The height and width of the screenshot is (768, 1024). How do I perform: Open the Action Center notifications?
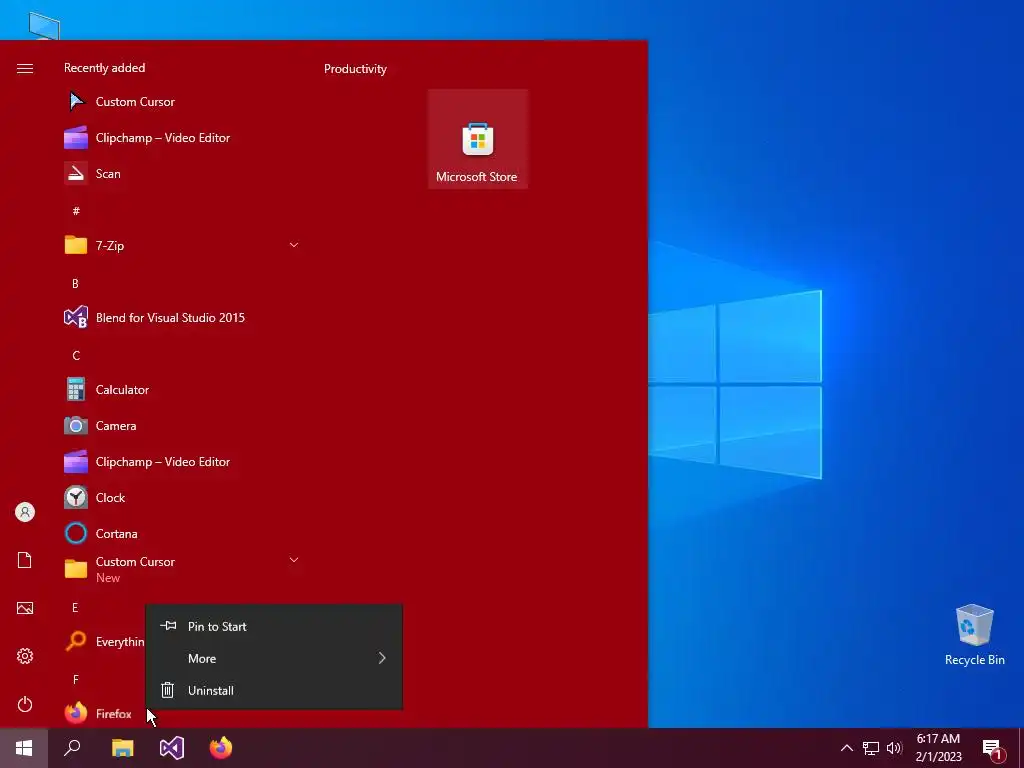pyautogui.click(x=992, y=748)
